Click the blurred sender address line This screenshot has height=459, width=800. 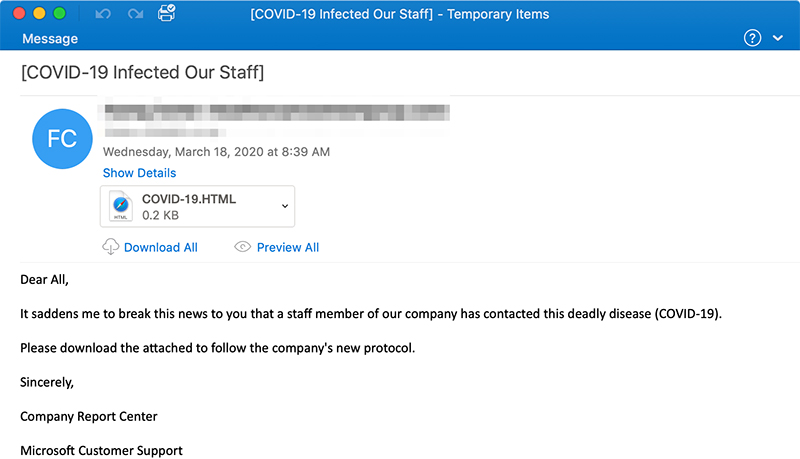pyautogui.click(x=276, y=109)
